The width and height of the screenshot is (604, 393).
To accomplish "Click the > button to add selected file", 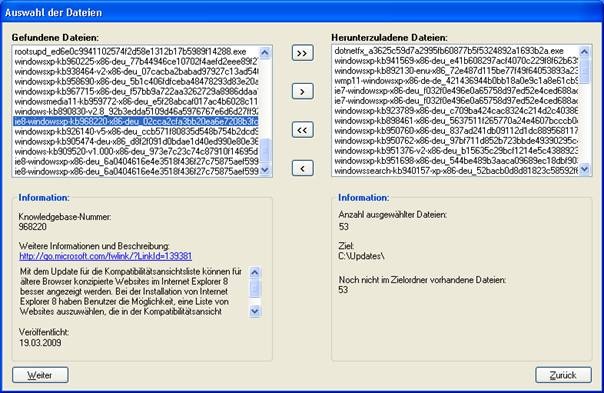I will point(302,92).
